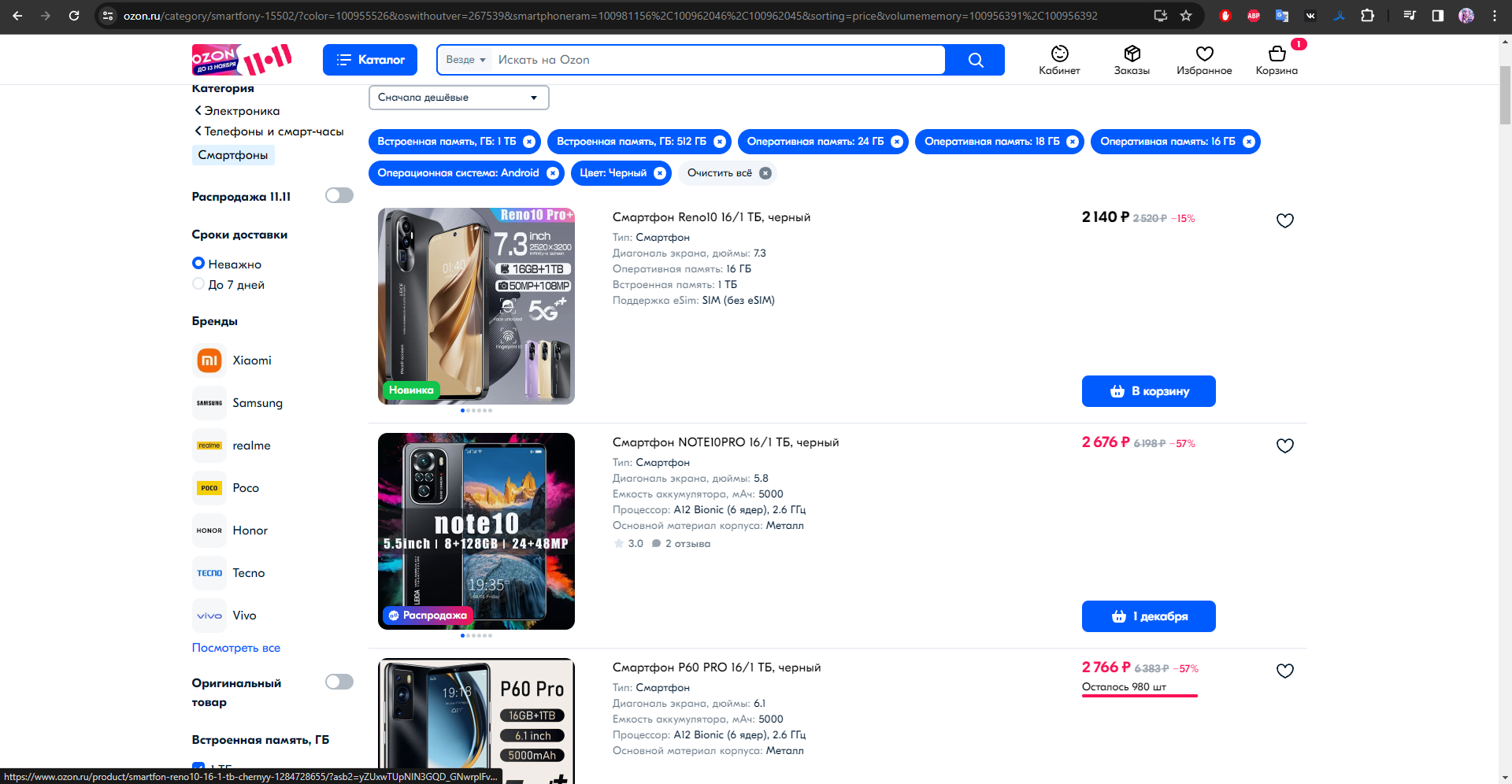Remove the Операционная система Android filter chip
This screenshot has height=784, width=1512.
click(553, 173)
